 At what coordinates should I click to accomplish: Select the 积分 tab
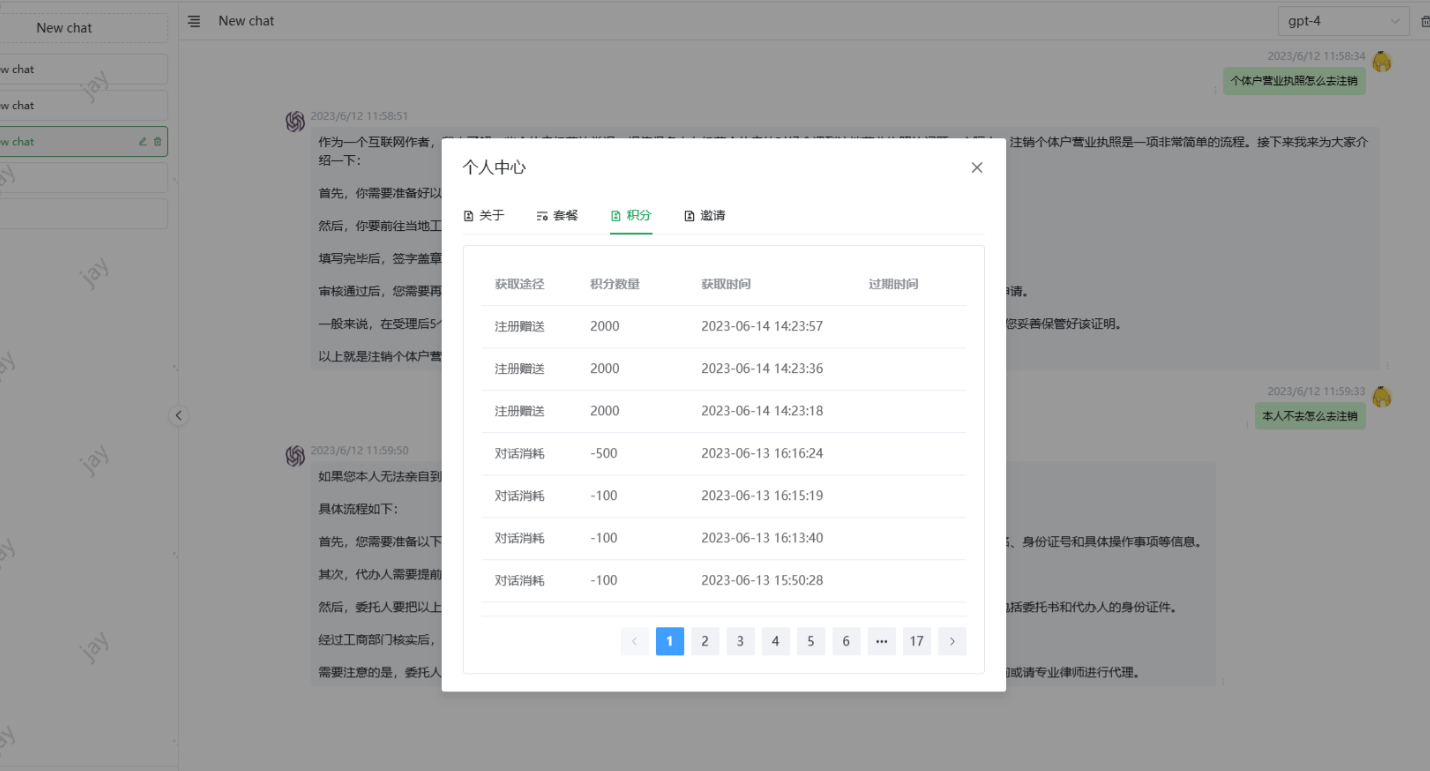tap(631, 216)
